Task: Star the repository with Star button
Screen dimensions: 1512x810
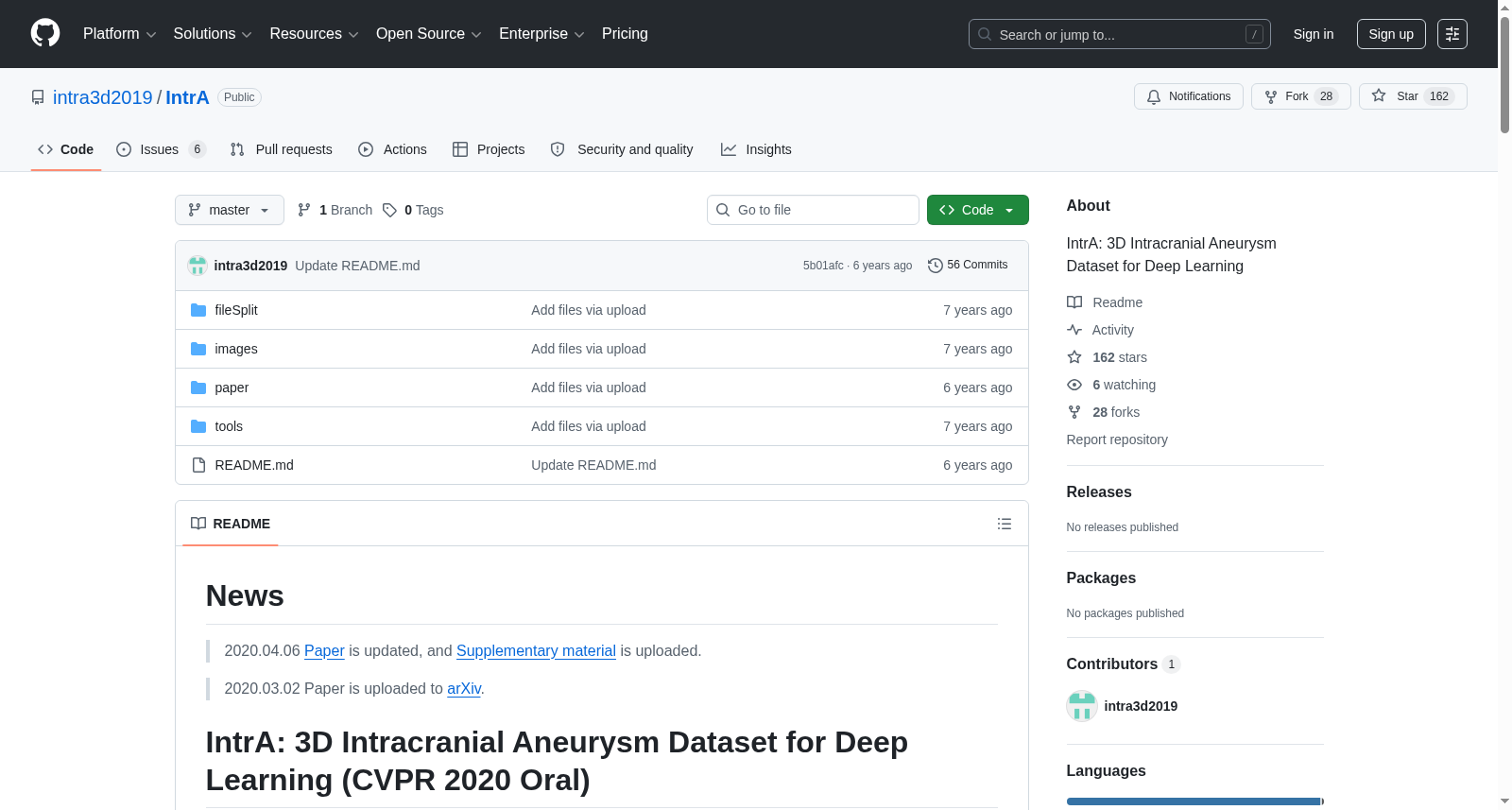Action: (x=1413, y=96)
